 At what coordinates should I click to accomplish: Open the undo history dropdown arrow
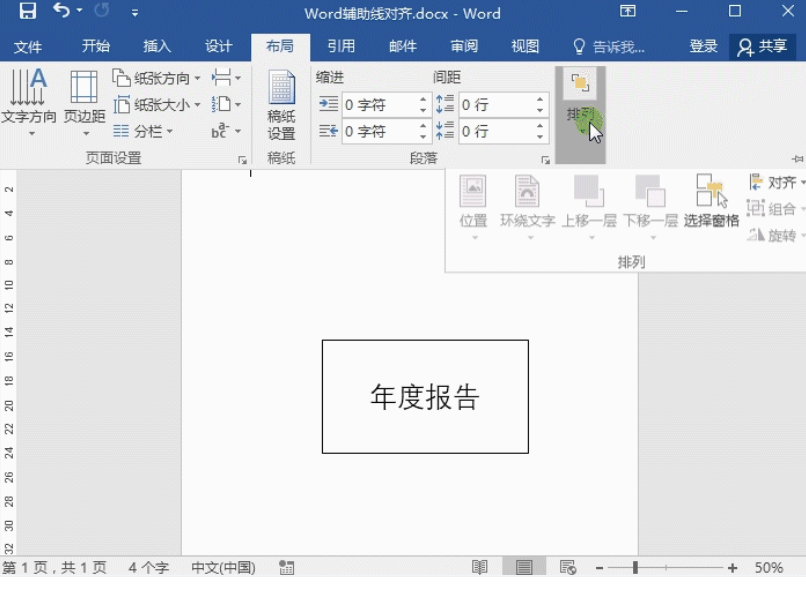point(79,11)
